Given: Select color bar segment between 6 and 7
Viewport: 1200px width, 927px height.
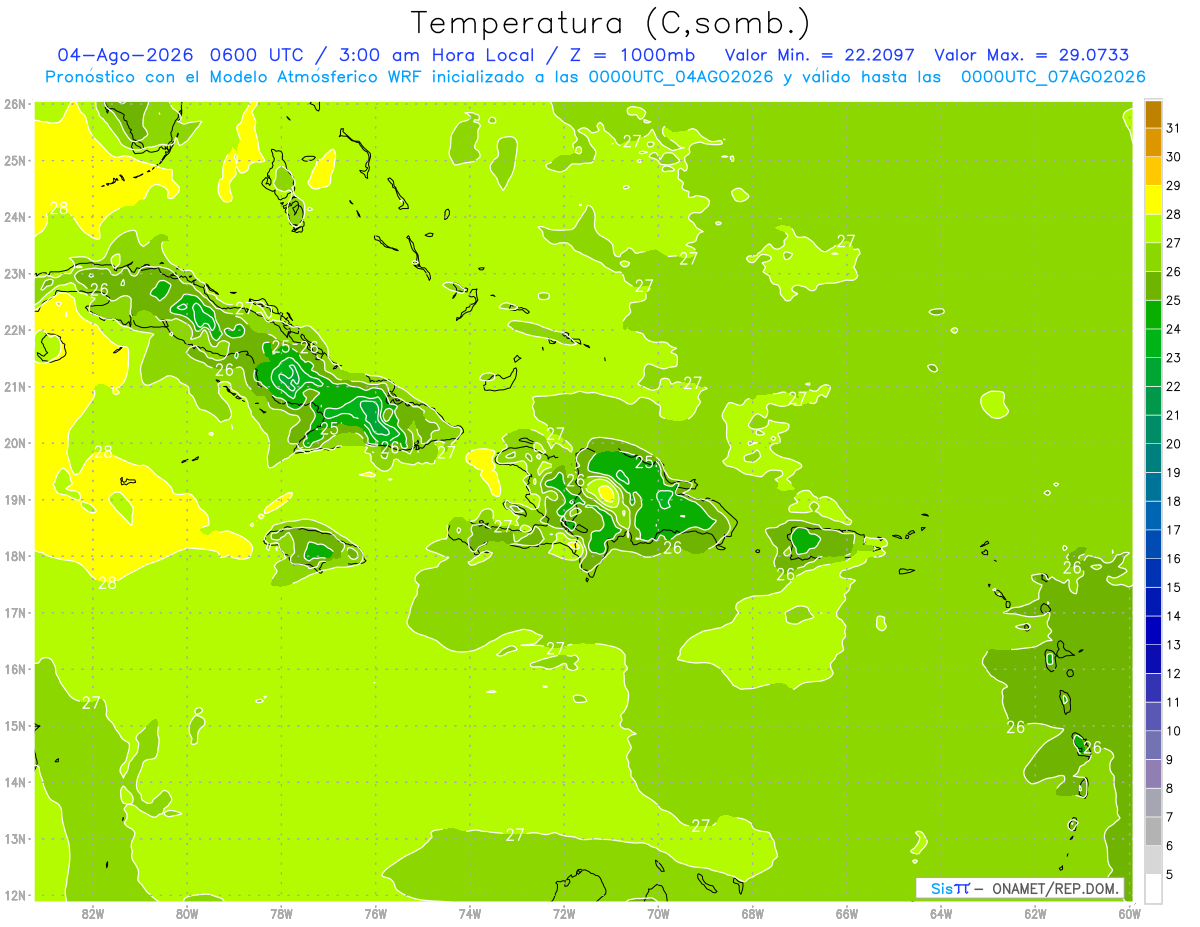Looking at the screenshot, I should click(1154, 832).
